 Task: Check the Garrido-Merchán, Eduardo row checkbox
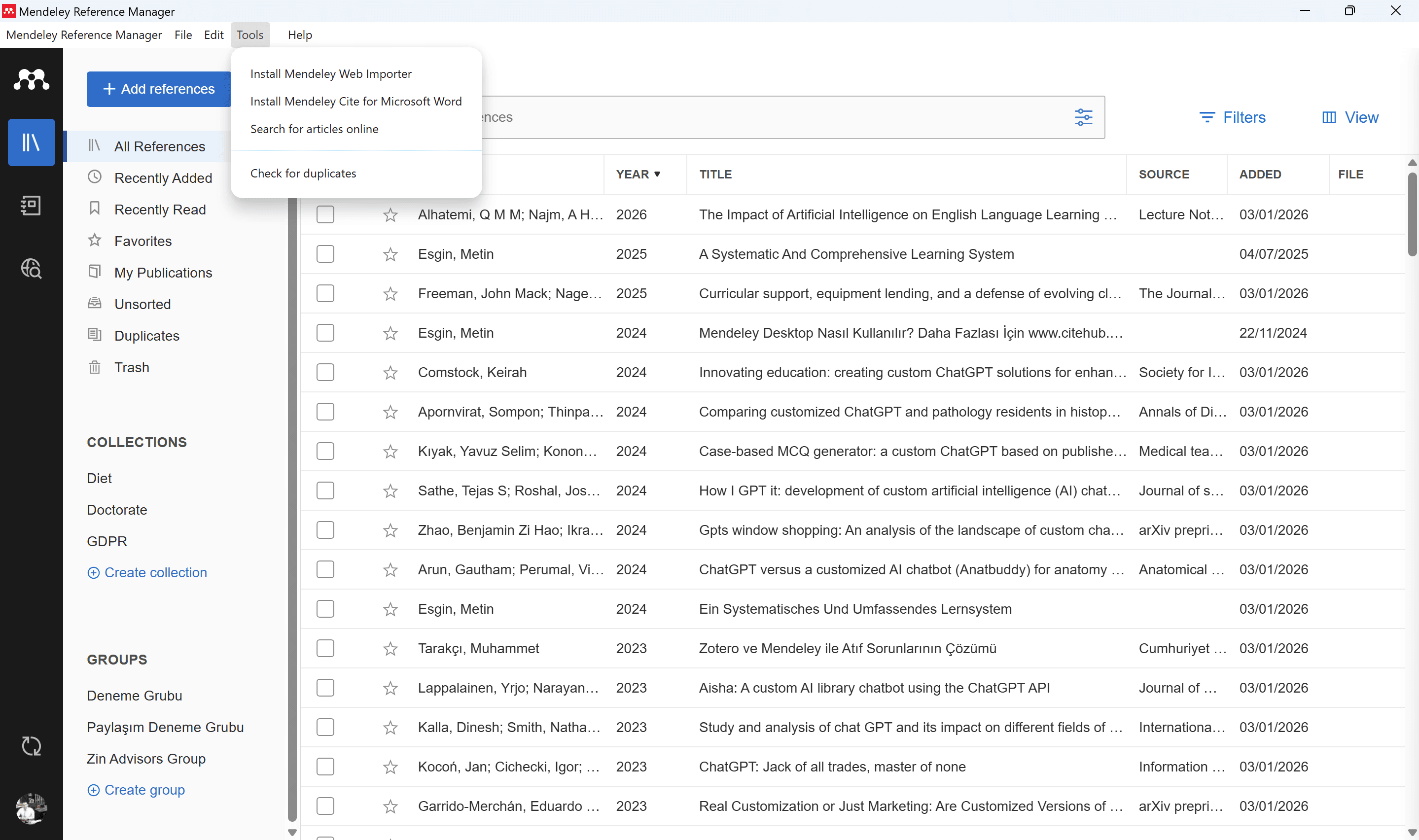(325, 806)
